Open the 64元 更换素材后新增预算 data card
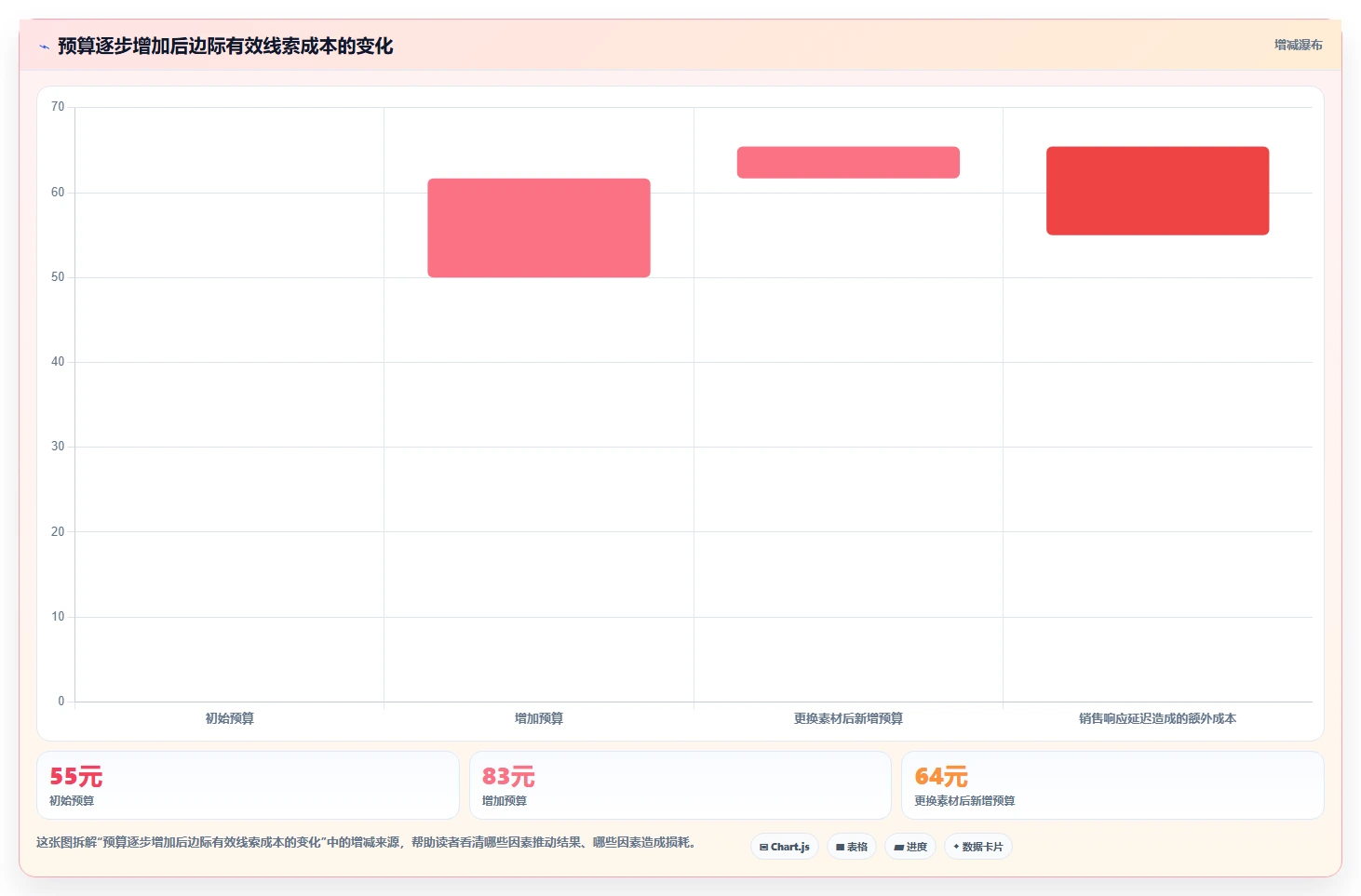Screen dimensions: 1361x896 pos(1112,785)
